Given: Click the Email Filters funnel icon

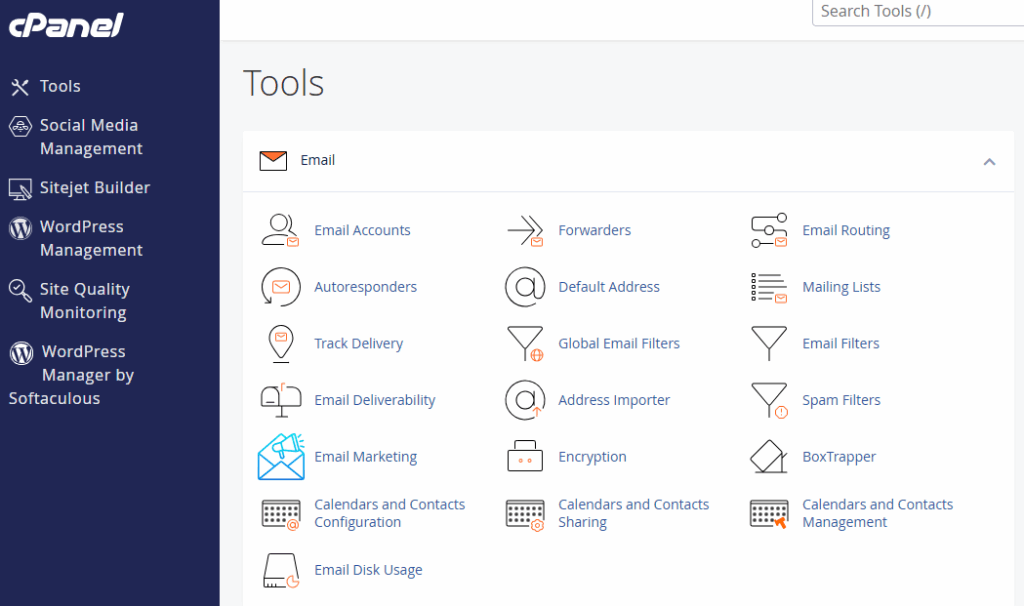Looking at the screenshot, I should pos(769,343).
